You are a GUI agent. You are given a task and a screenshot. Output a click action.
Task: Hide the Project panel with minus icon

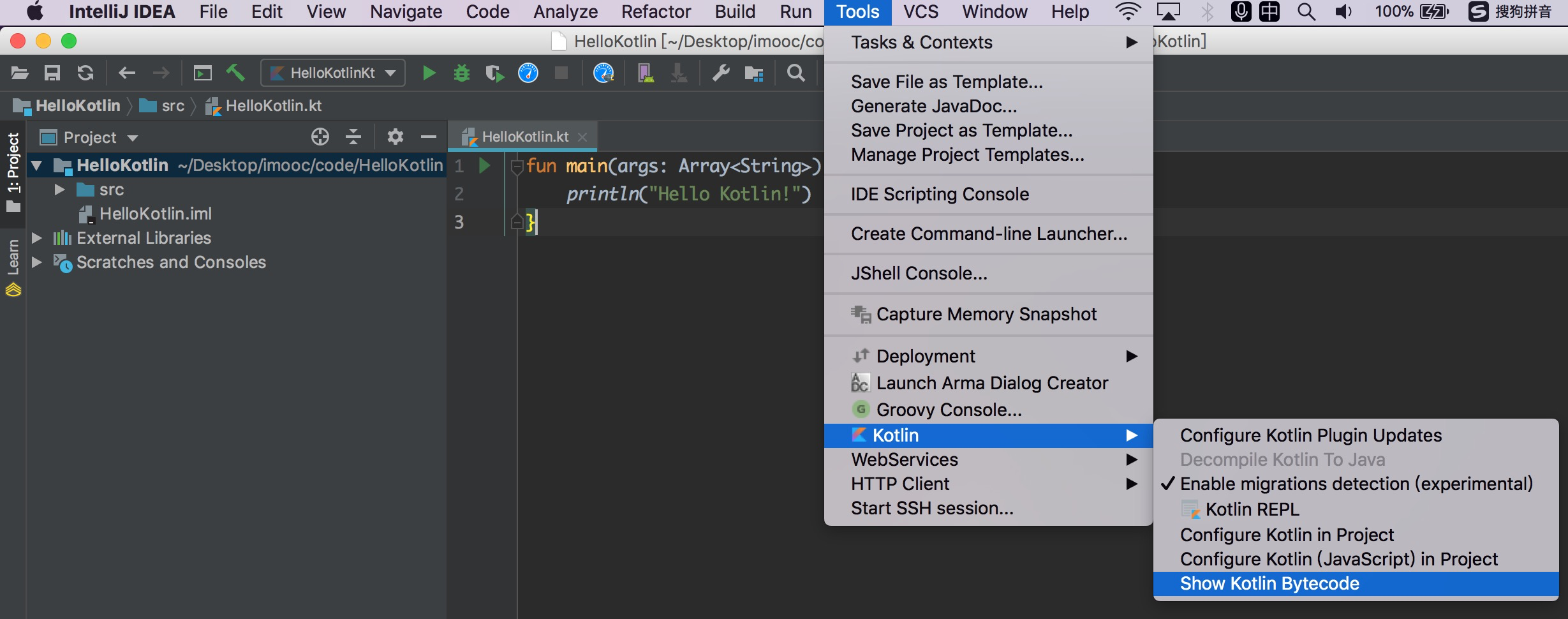click(x=429, y=137)
